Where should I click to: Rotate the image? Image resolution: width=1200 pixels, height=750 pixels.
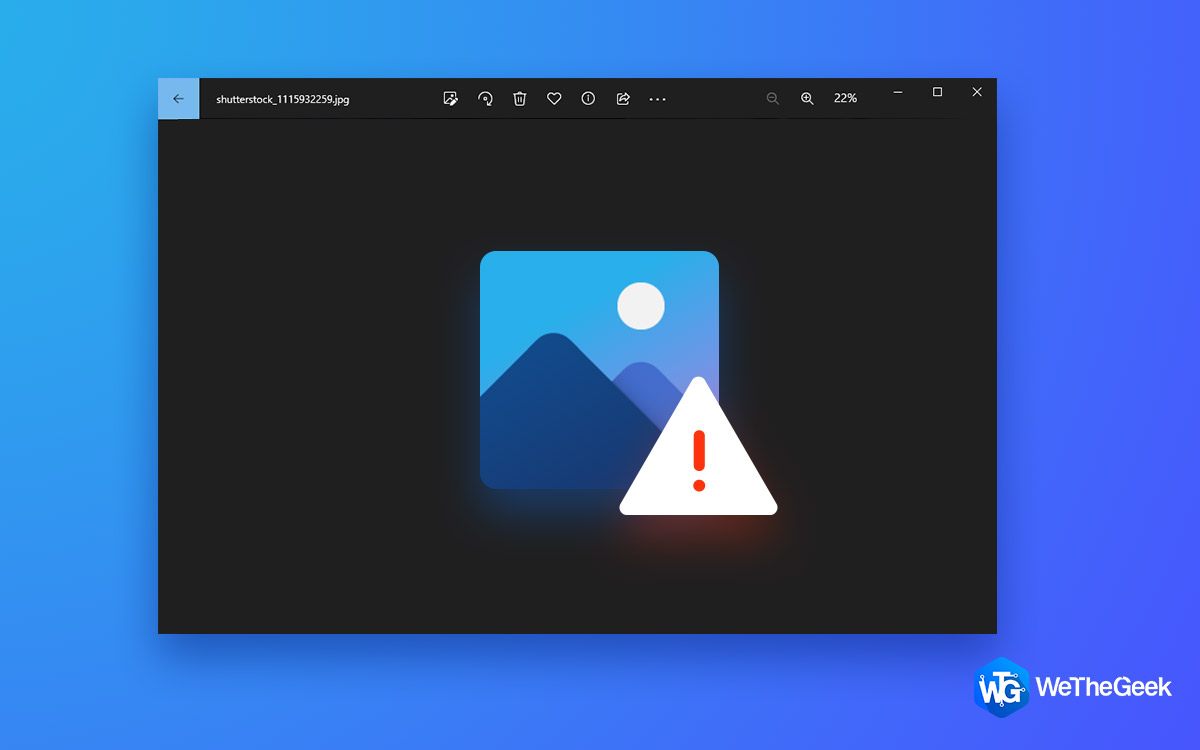pos(485,99)
